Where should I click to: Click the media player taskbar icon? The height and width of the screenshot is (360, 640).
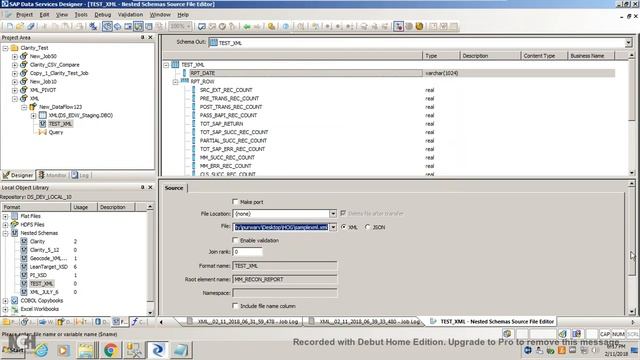63,350
